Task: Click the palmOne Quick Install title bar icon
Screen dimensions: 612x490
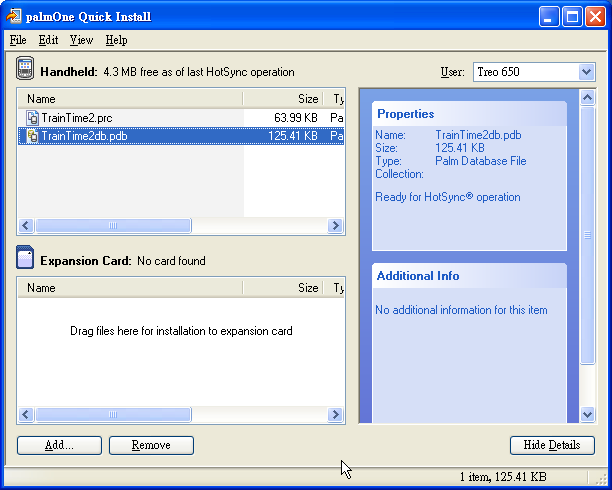Action: click(x=13, y=16)
